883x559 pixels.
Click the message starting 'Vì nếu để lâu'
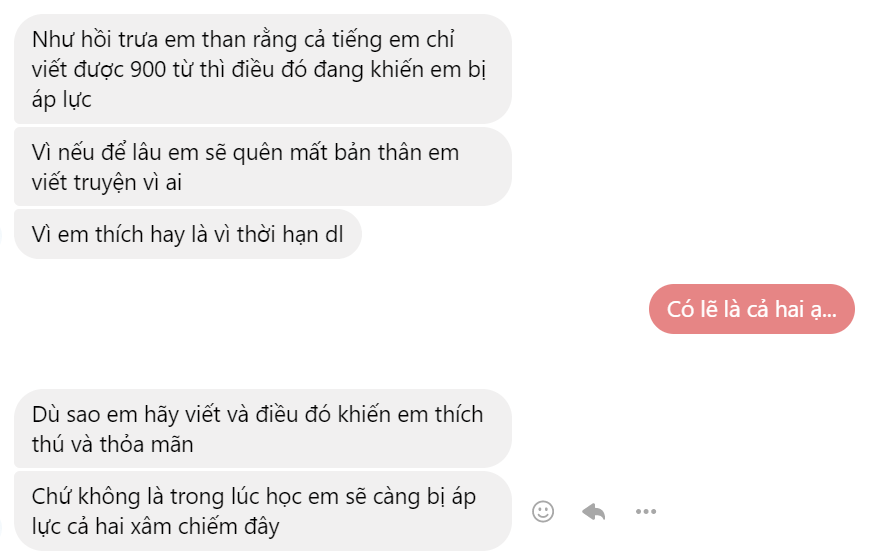pyautogui.click(x=262, y=167)
